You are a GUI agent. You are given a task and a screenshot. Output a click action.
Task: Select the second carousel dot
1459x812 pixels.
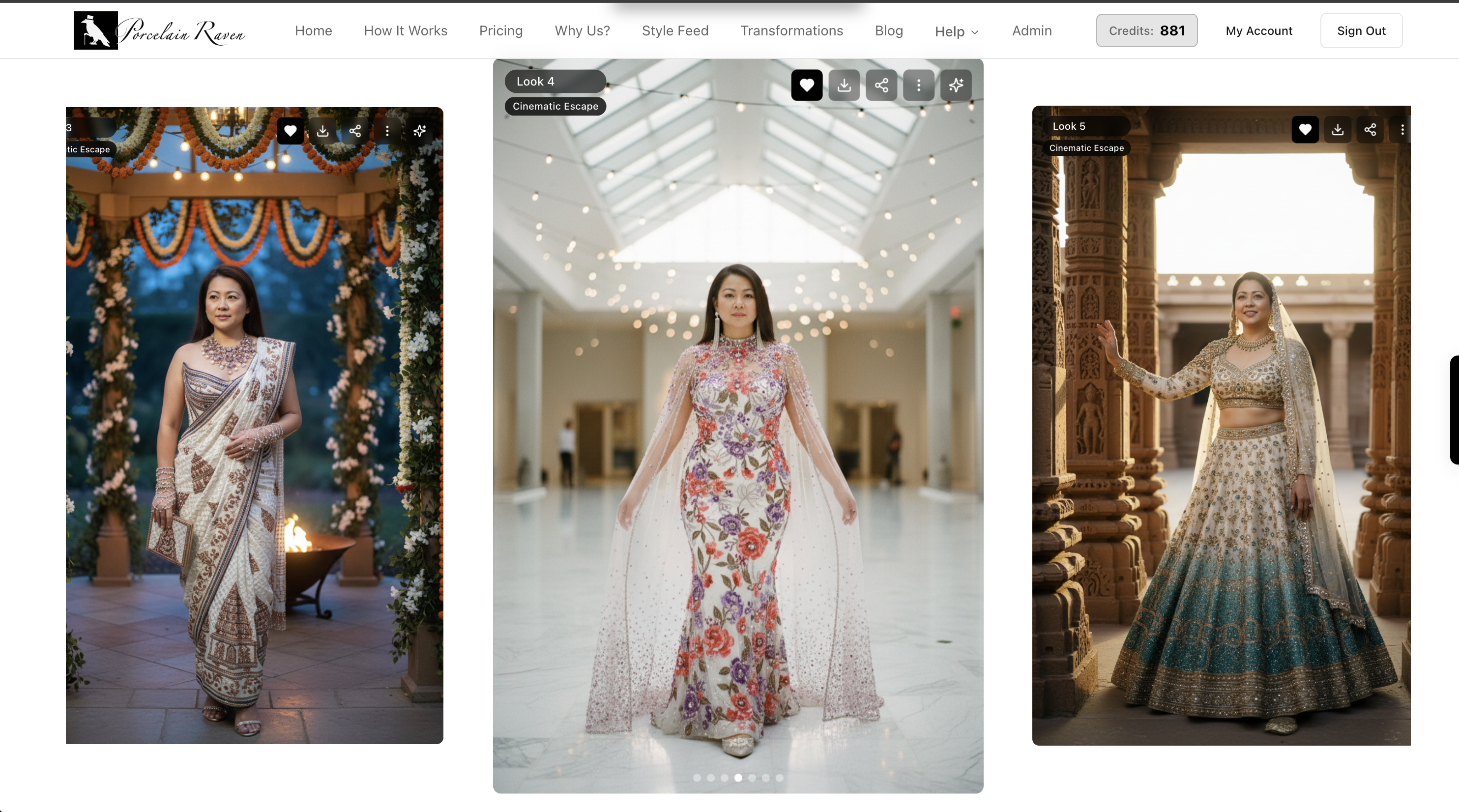(x=710, y=778)
